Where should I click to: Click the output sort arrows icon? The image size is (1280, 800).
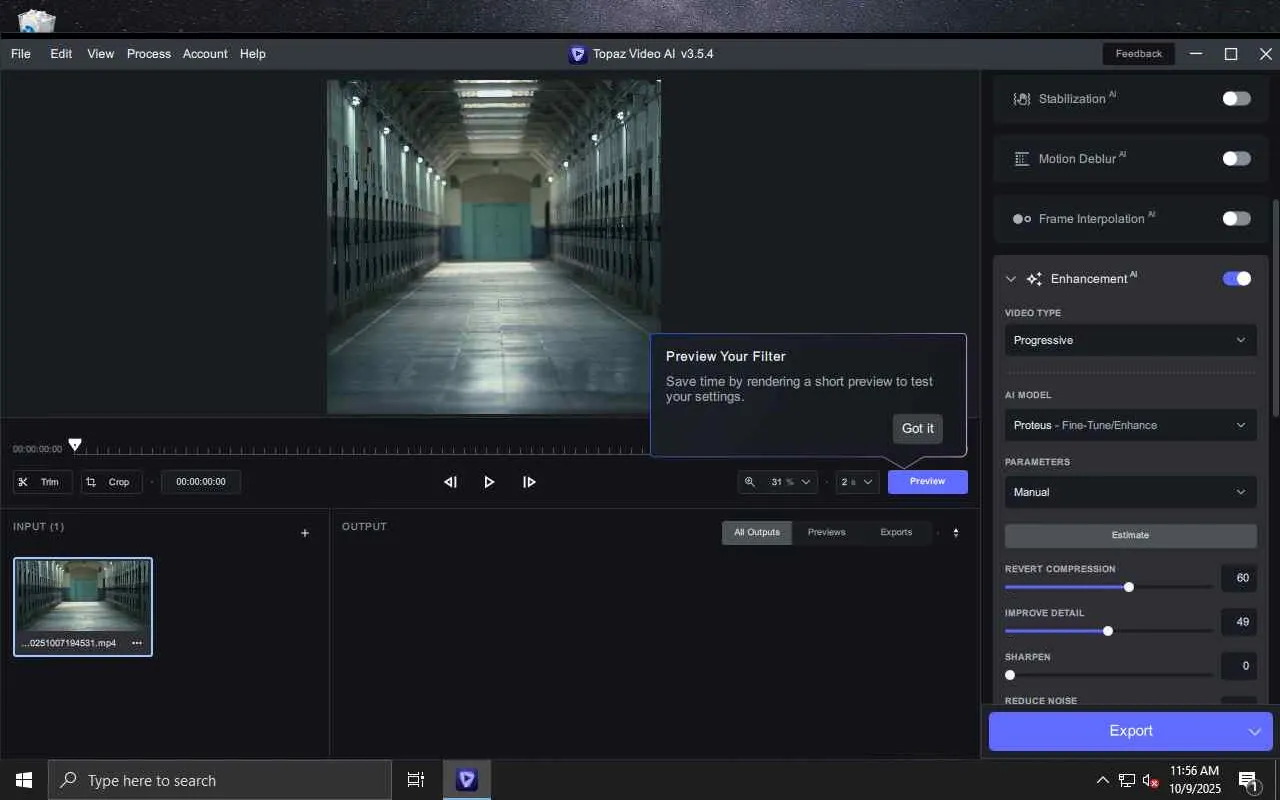click(955, 533)
